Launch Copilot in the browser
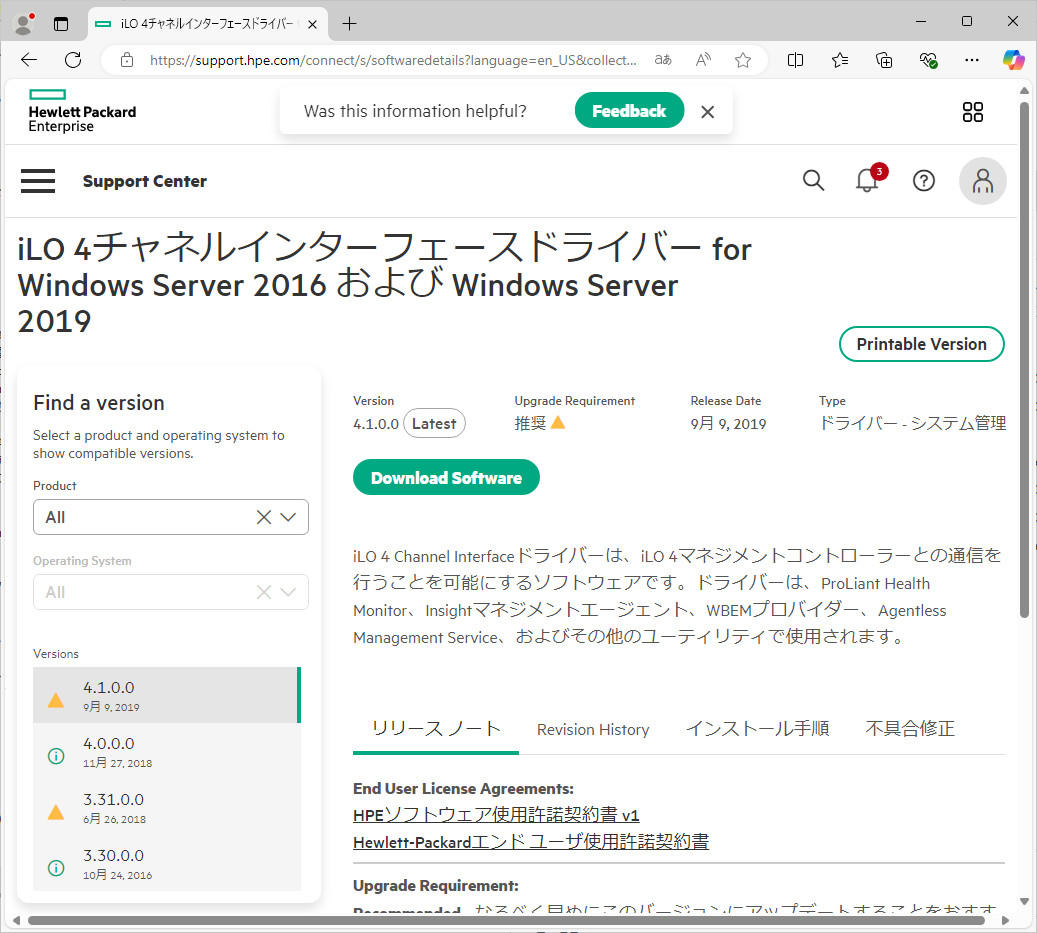This screenshot has width=1037, height=933. tap(1013, 60)
